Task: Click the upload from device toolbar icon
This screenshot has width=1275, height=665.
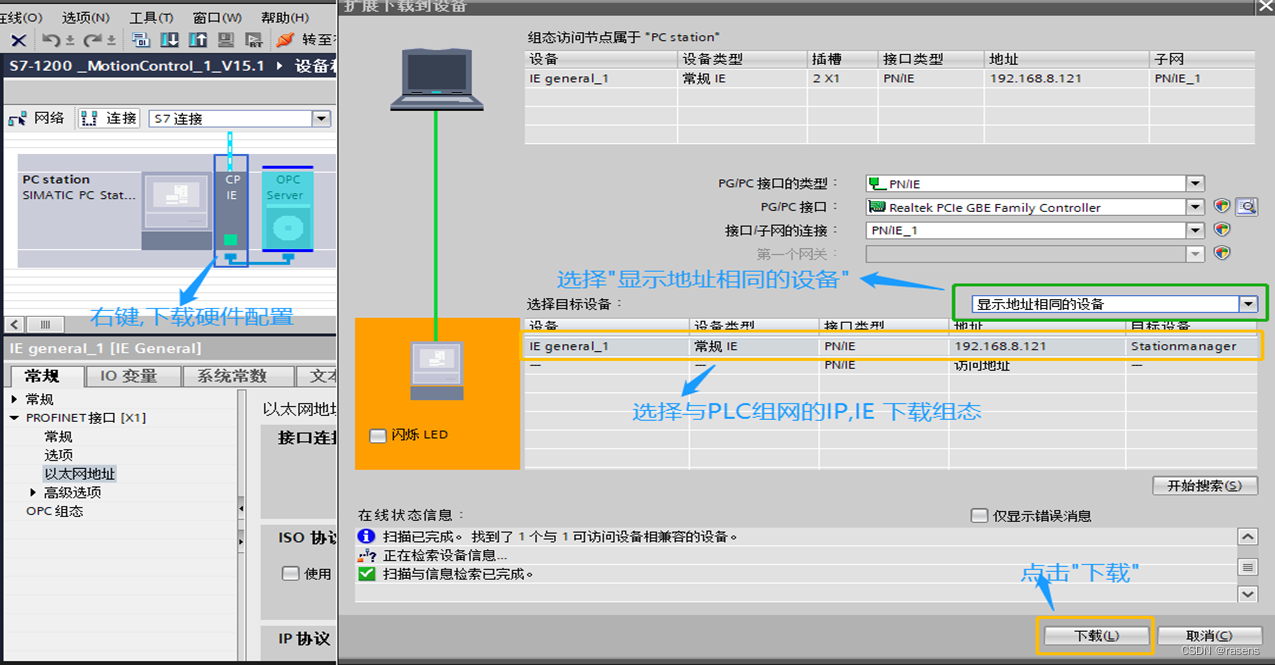Action: coord(197,40)
